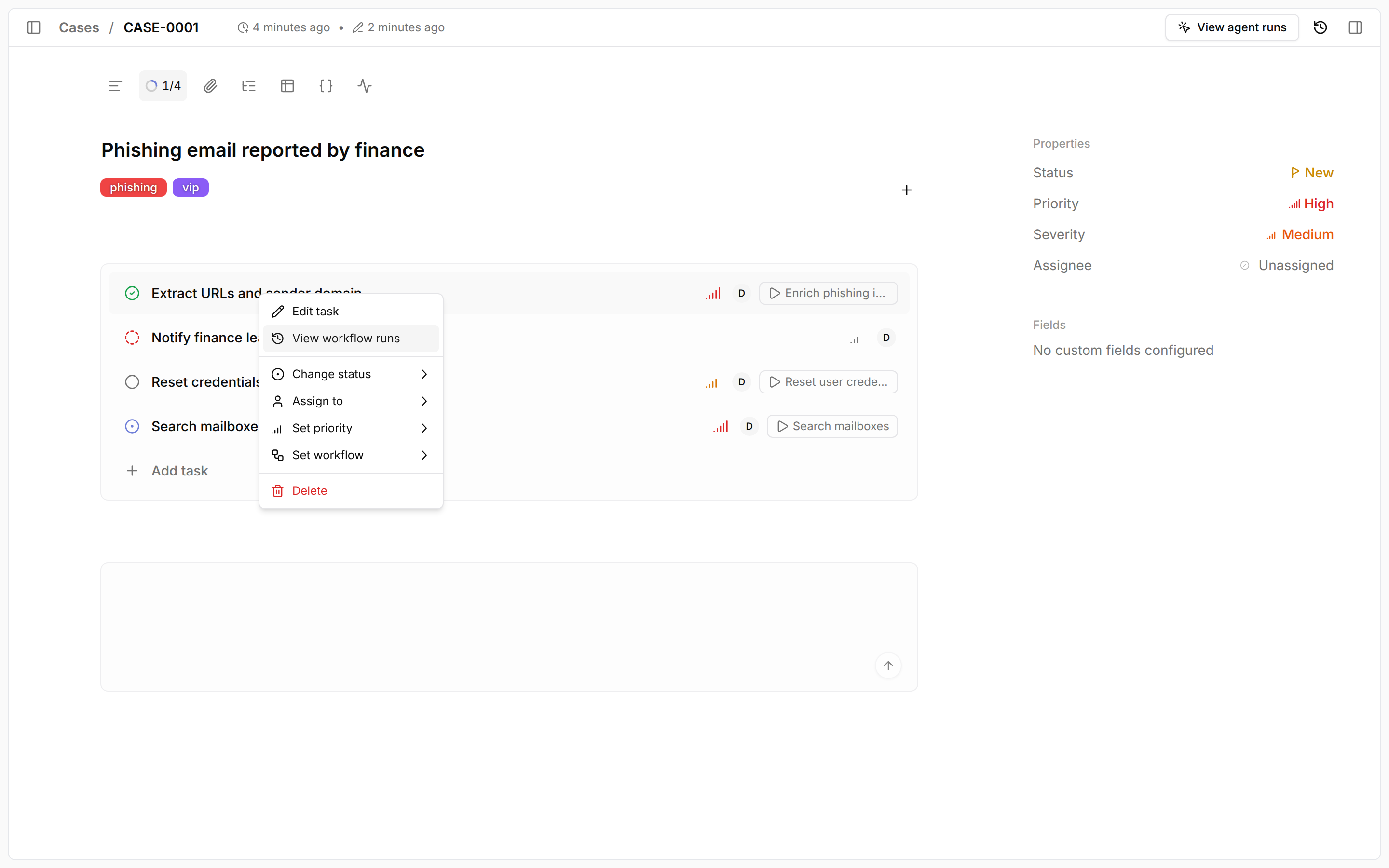Run the Enrich phishing workflow button
Image resolution: width=1389 pixels, height=868 pixels.
(x=828, y=293)
